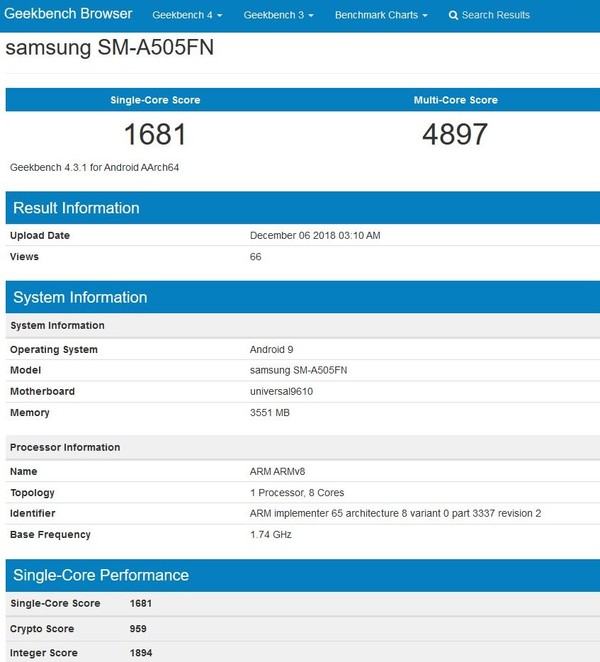Click the processor Name label

23,472
